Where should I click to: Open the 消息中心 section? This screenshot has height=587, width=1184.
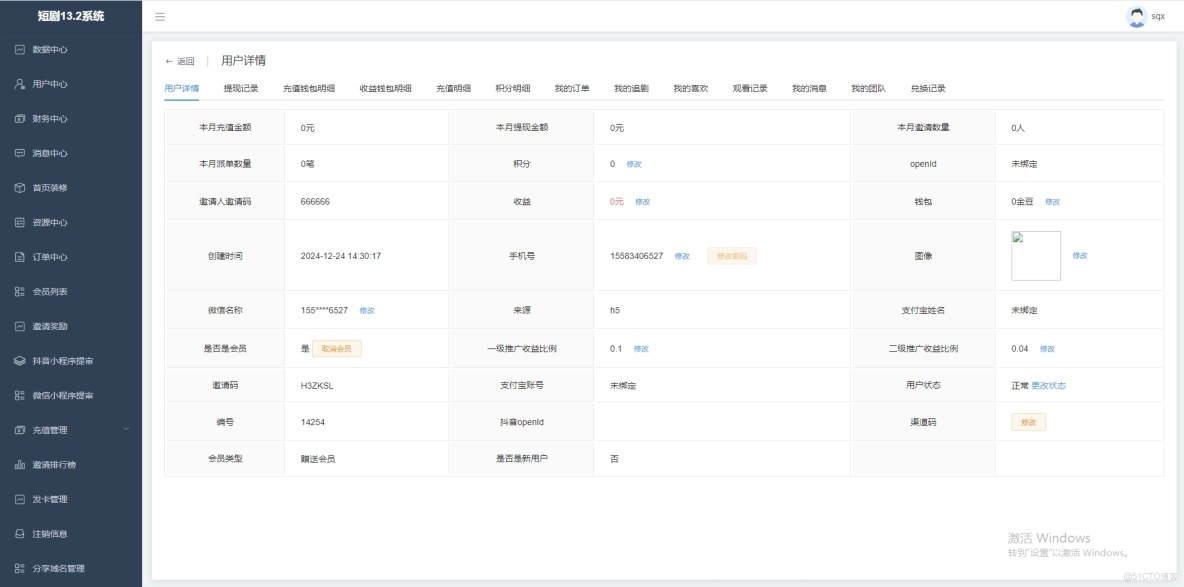pyautogui.click(x=51, y=152)
